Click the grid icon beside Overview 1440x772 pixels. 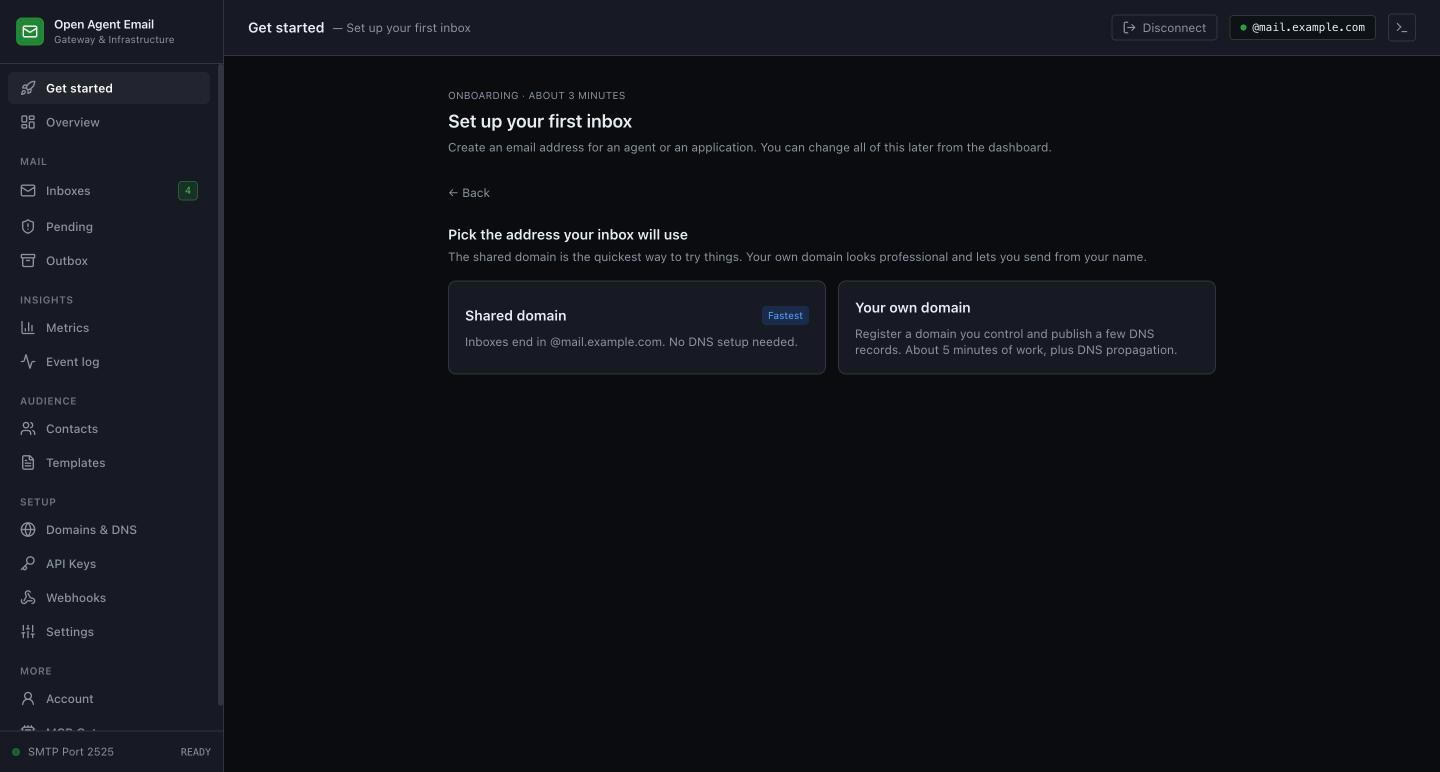point(28,122)
